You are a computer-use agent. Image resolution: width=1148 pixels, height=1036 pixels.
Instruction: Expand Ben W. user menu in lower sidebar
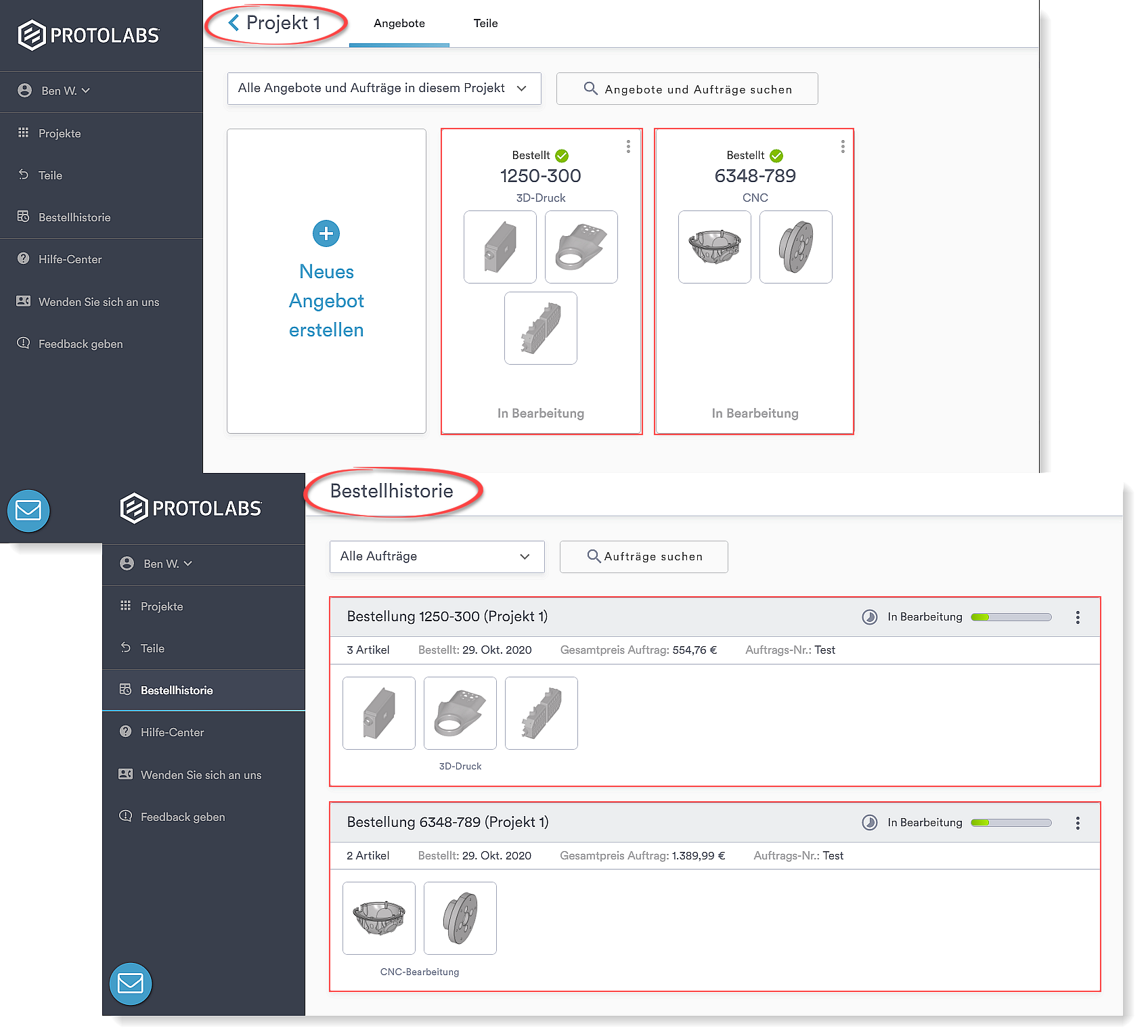pyautogui.click(x=168, y=564)
